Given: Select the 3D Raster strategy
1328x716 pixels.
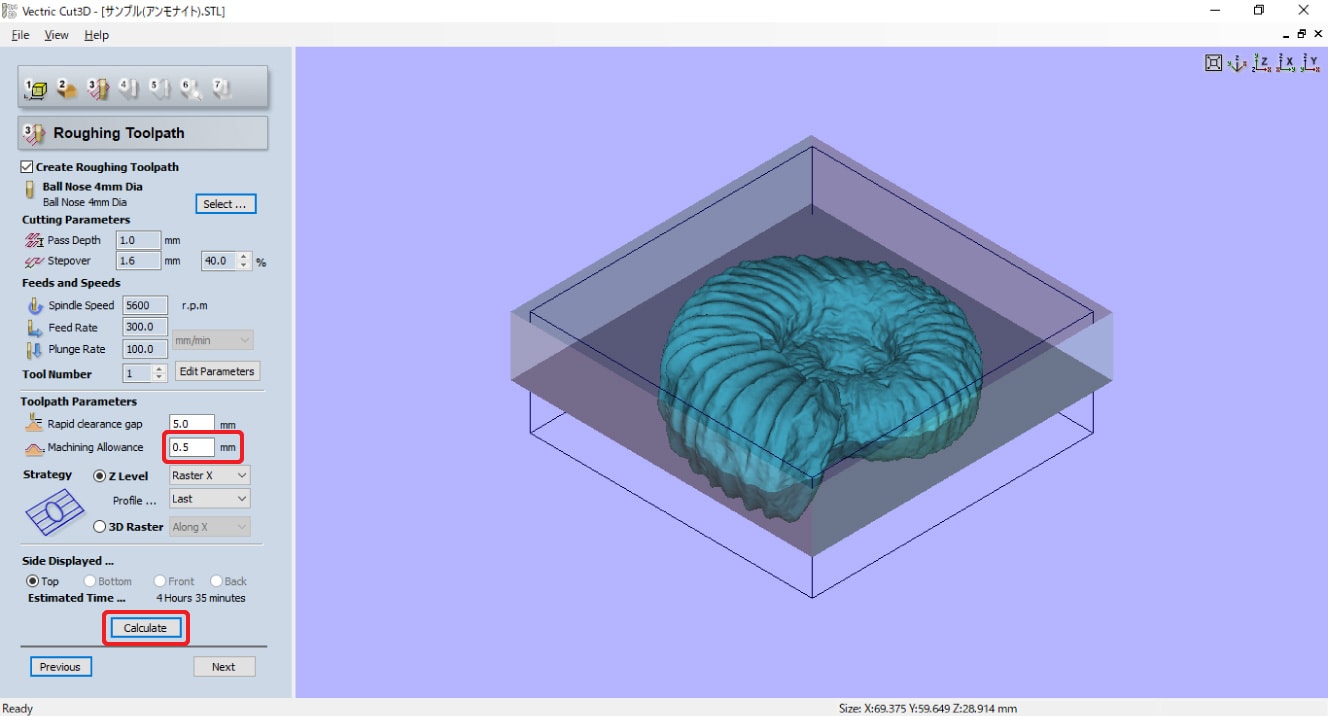Looking at the screenshot, I should tap(100, 526).
